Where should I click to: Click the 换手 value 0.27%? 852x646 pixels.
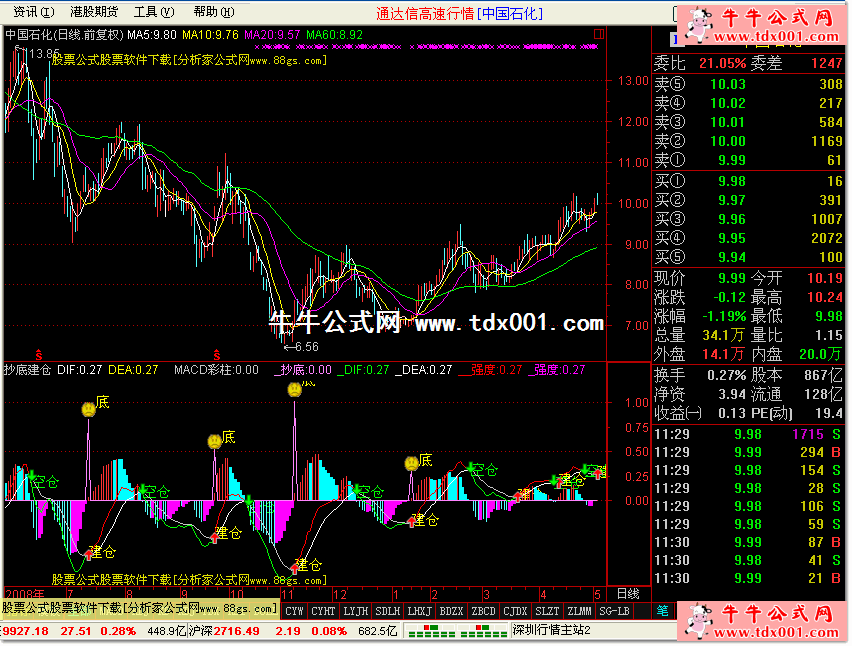726,375
